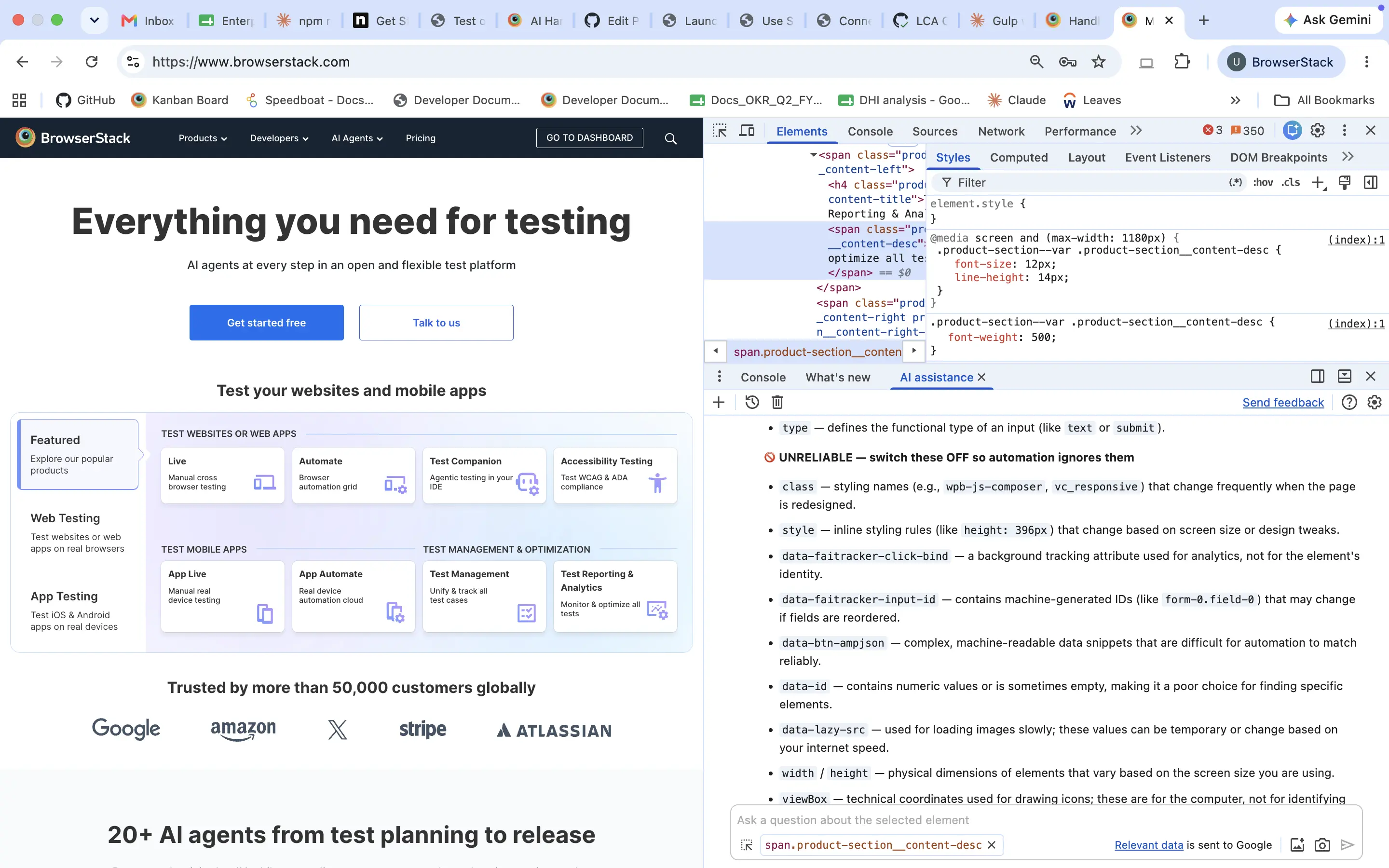Click the BrowserStack search magnifier icon

(670, 138)
